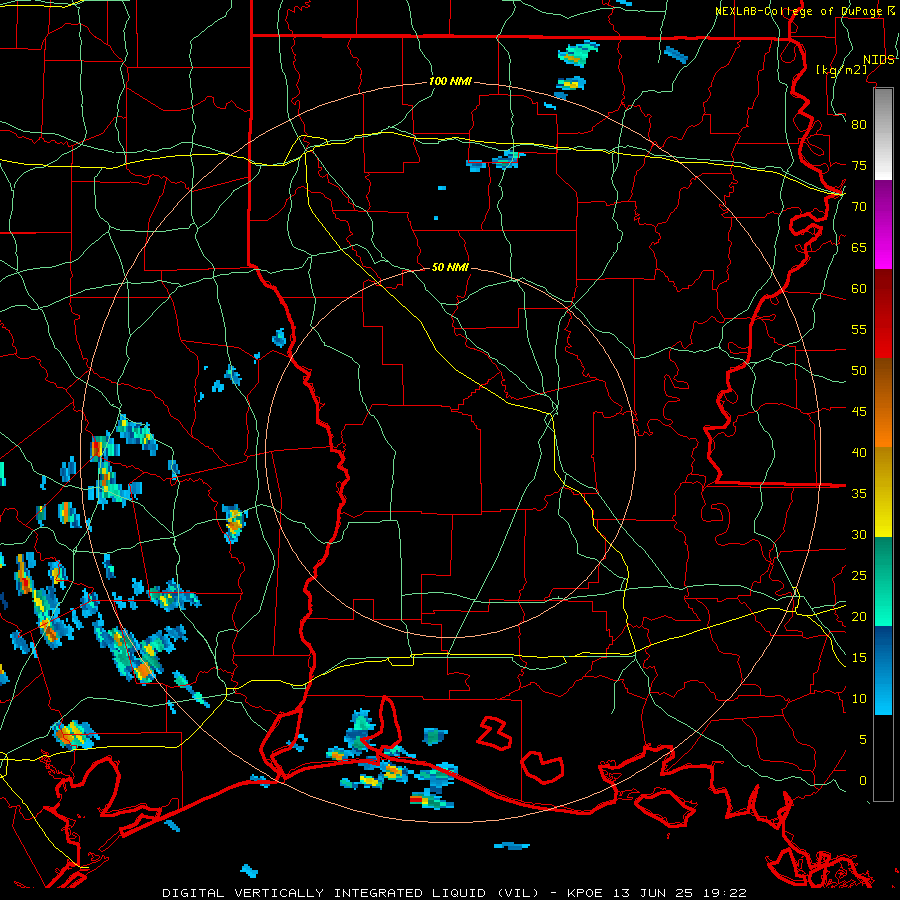Click scale value 35
This screenshot has height=900, width=900.
coord(859,494)
